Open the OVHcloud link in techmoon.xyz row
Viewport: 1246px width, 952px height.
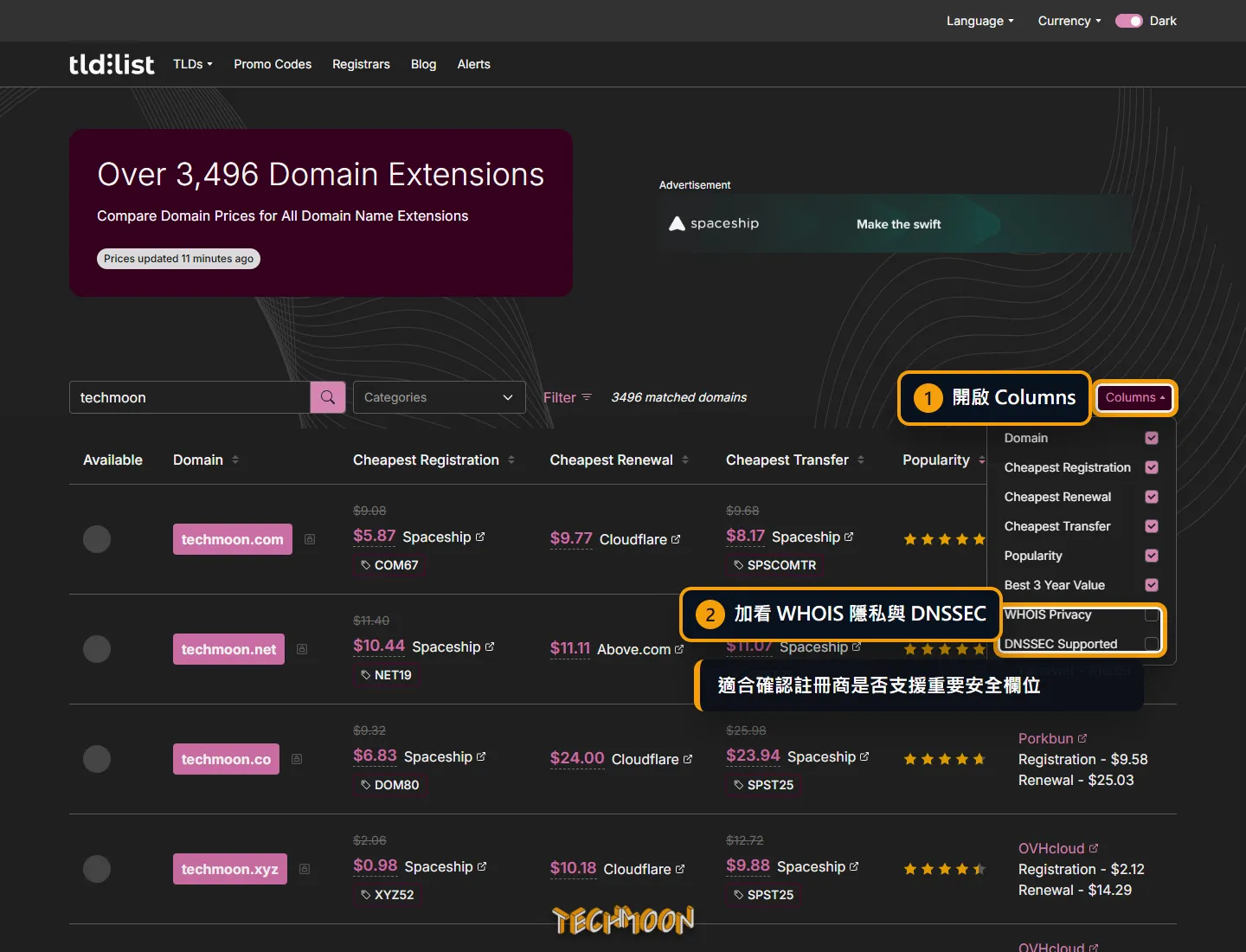click(x=1058, y=848)
